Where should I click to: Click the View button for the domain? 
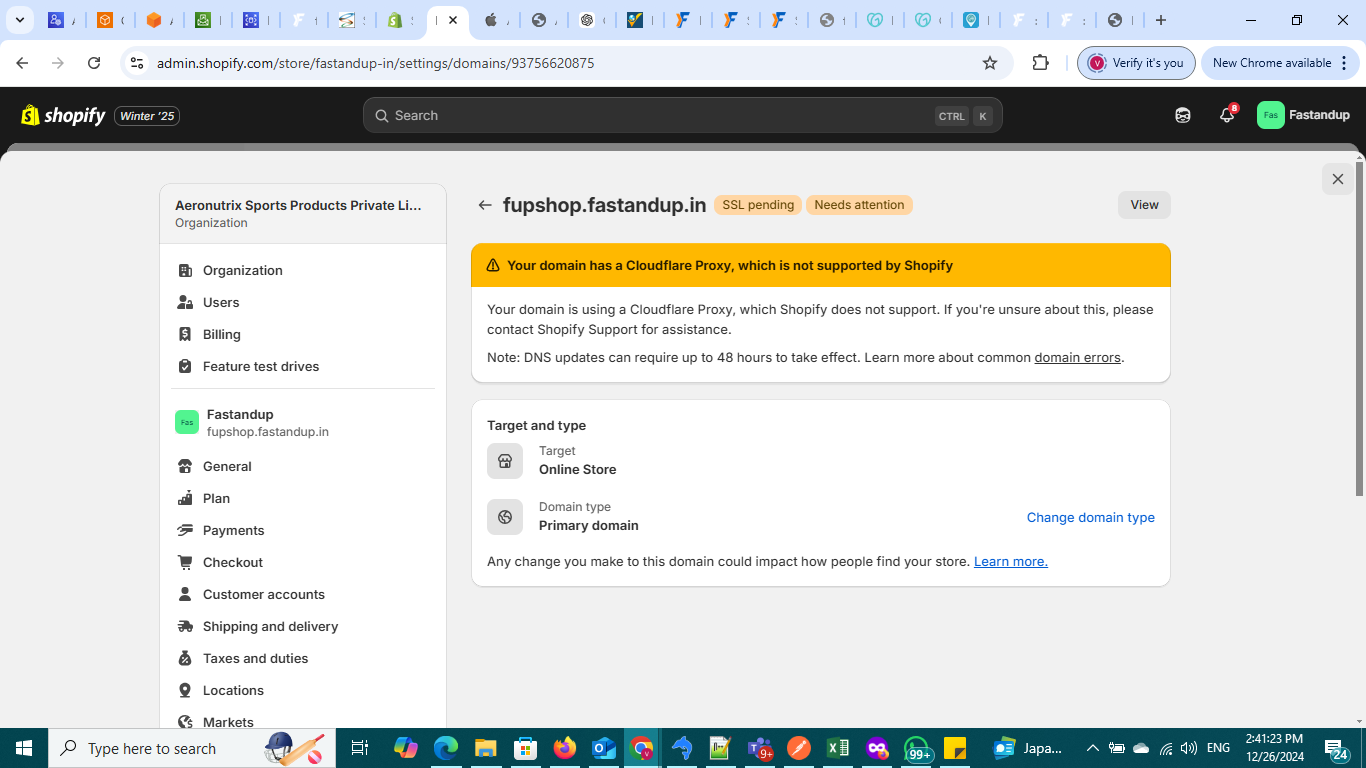point(1144,205)
